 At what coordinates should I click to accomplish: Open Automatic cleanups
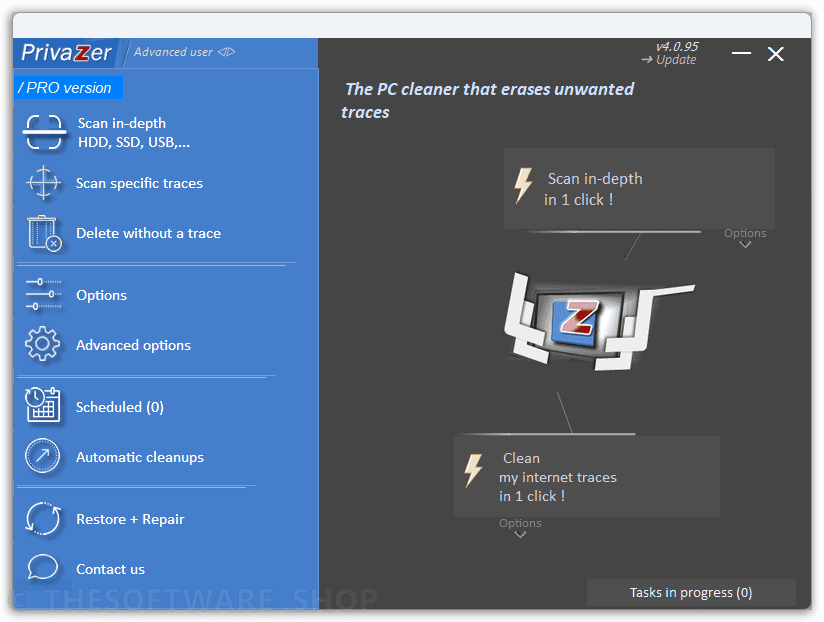point(140,457)
